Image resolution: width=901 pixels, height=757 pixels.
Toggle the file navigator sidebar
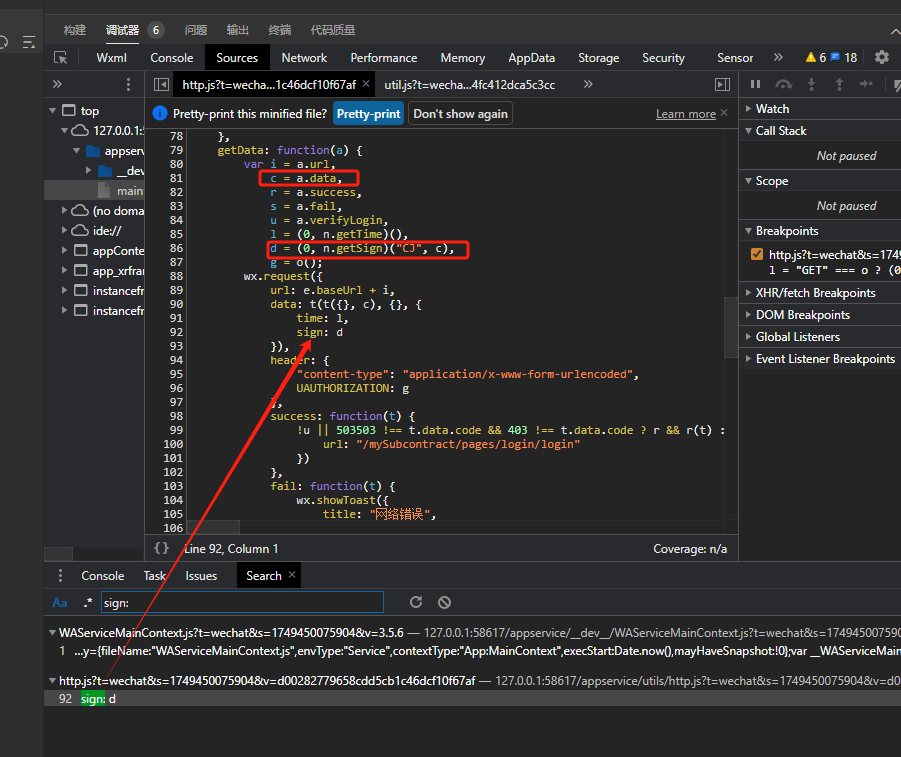(161, 84)
